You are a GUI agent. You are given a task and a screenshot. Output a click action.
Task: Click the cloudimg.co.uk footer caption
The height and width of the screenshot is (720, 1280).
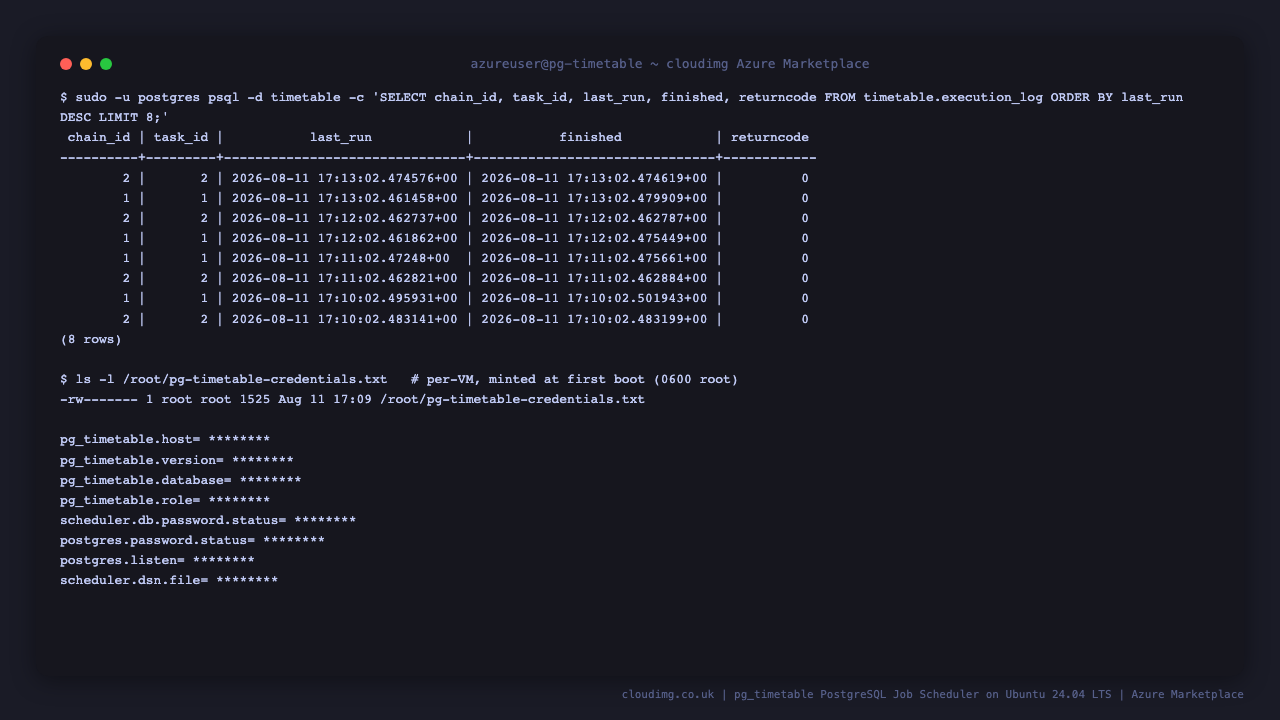[933, 694]
